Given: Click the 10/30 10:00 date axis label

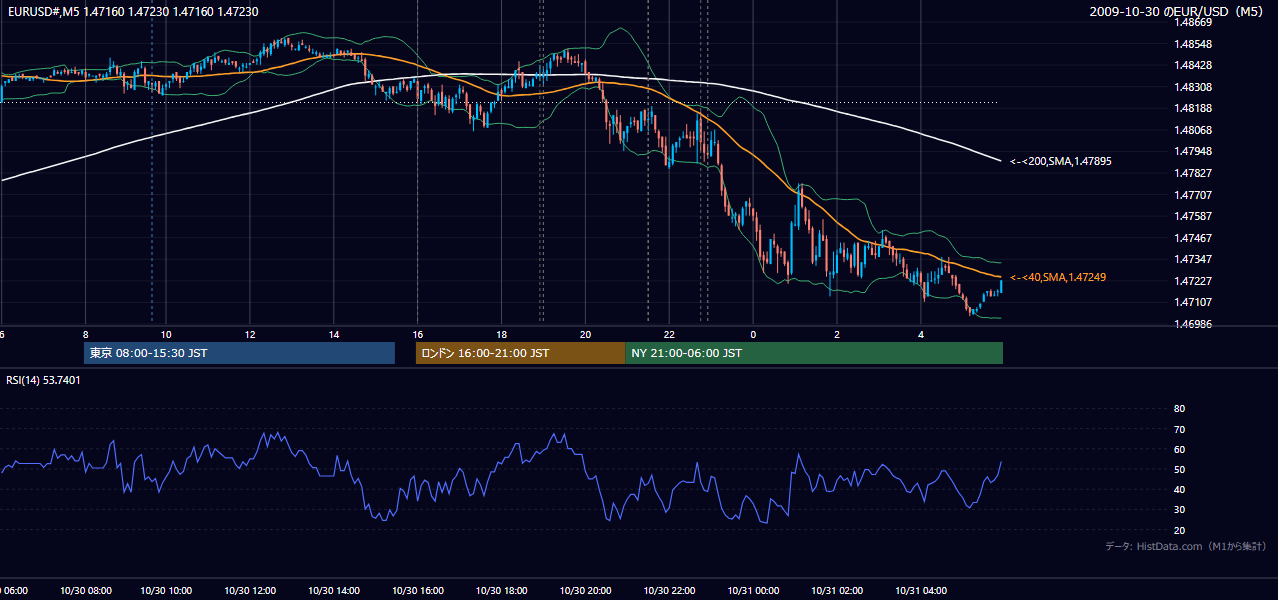Looking at the screenshot, I should click(166, 590).
